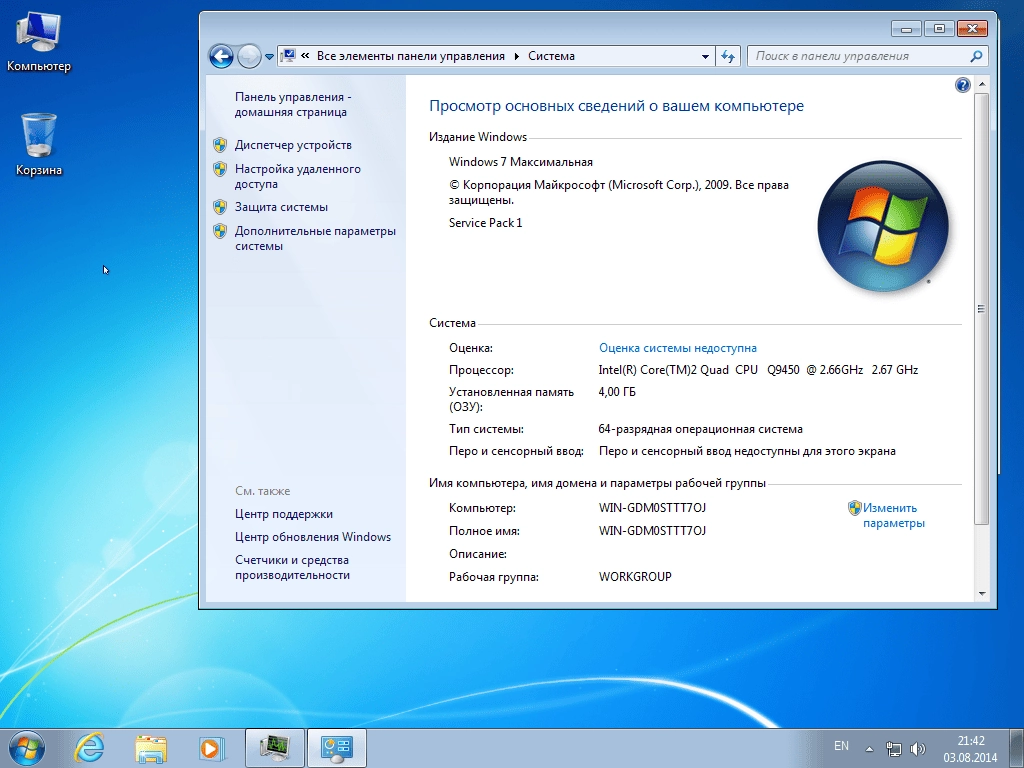The image size is (1024, 768).
Task: Click '64-разрядная операционная система' text
Action: (x=701, y=429)
